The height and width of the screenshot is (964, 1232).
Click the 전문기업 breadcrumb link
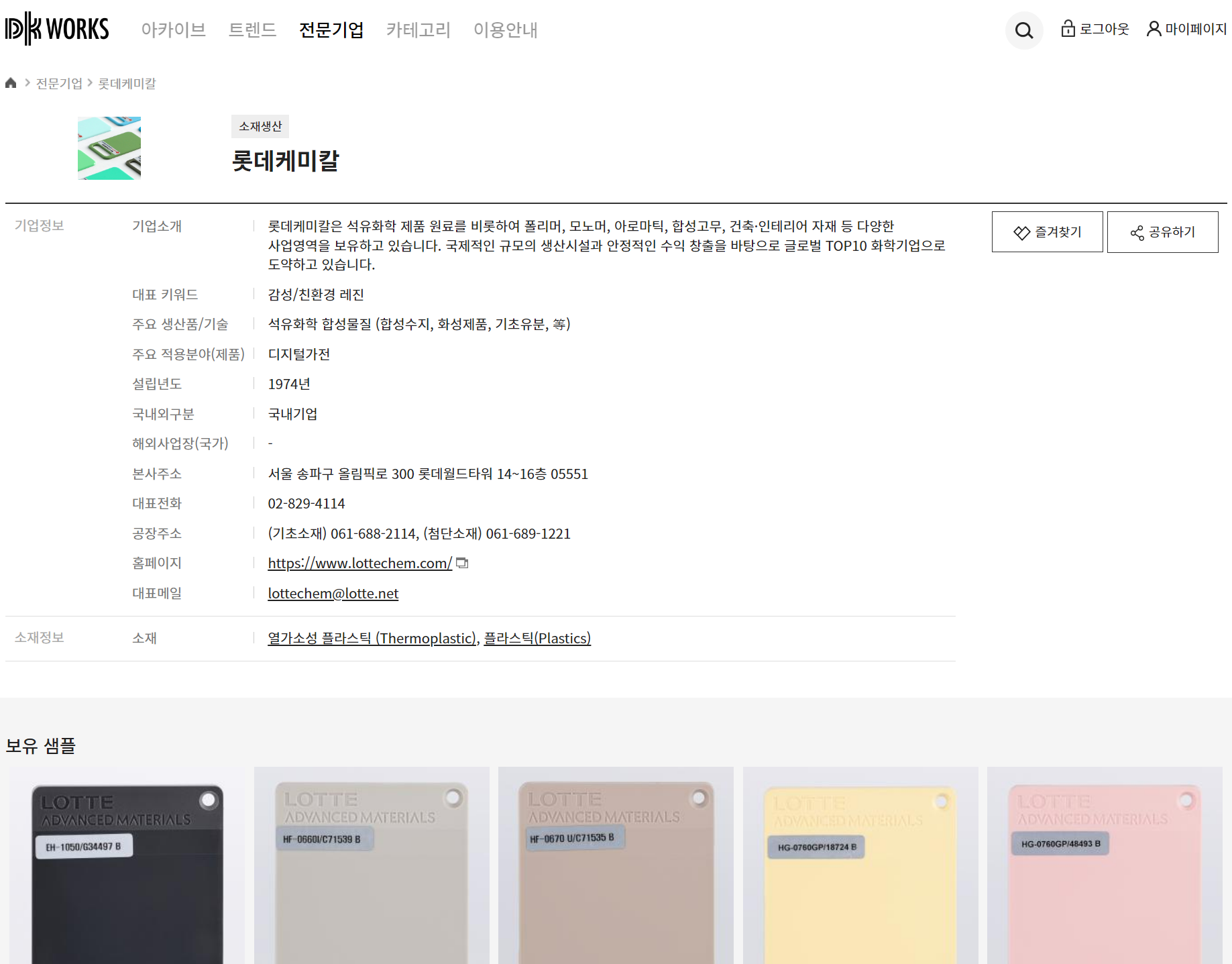pyautogui.click(x=59, y=83)
